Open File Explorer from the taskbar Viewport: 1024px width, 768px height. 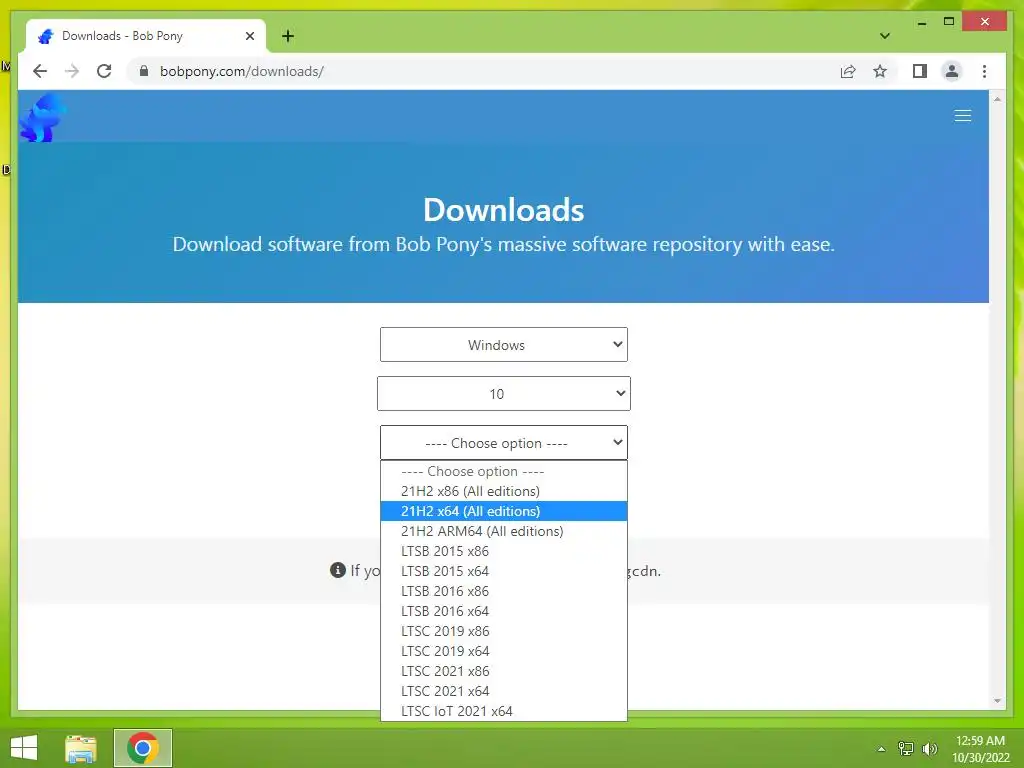coord(81,748)
